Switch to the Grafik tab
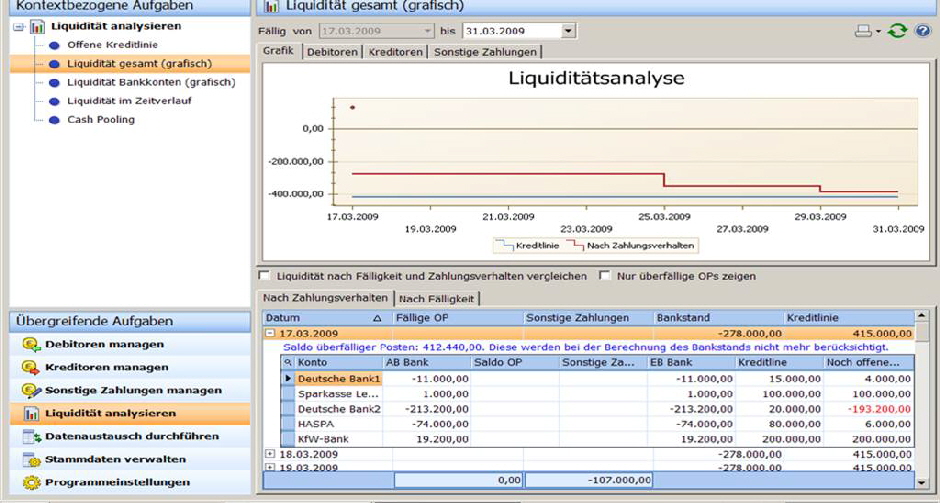The height and width of the screenshot is (503, 940). pos(279,51)
